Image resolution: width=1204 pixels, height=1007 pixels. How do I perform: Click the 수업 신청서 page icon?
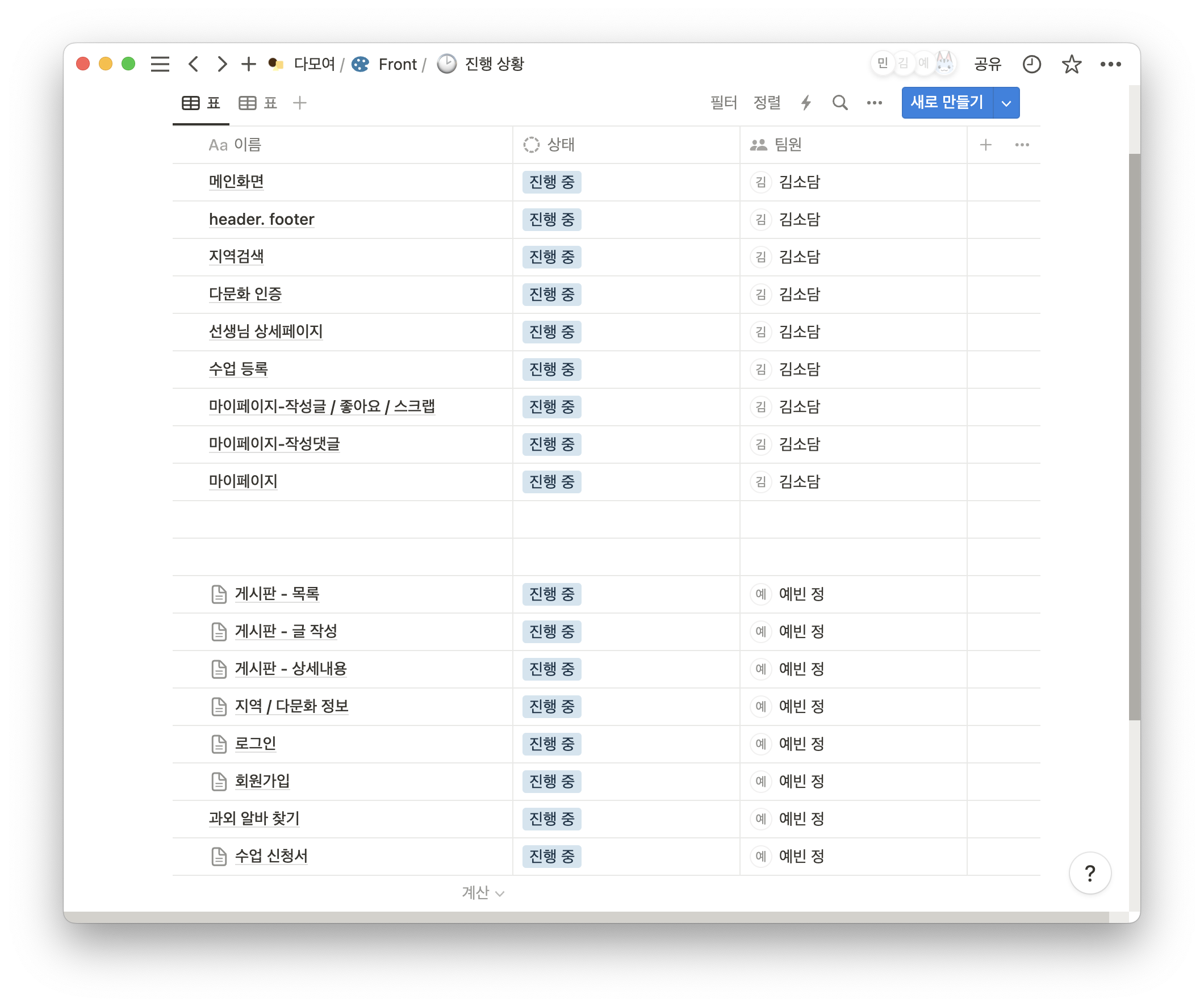(219, 856)
